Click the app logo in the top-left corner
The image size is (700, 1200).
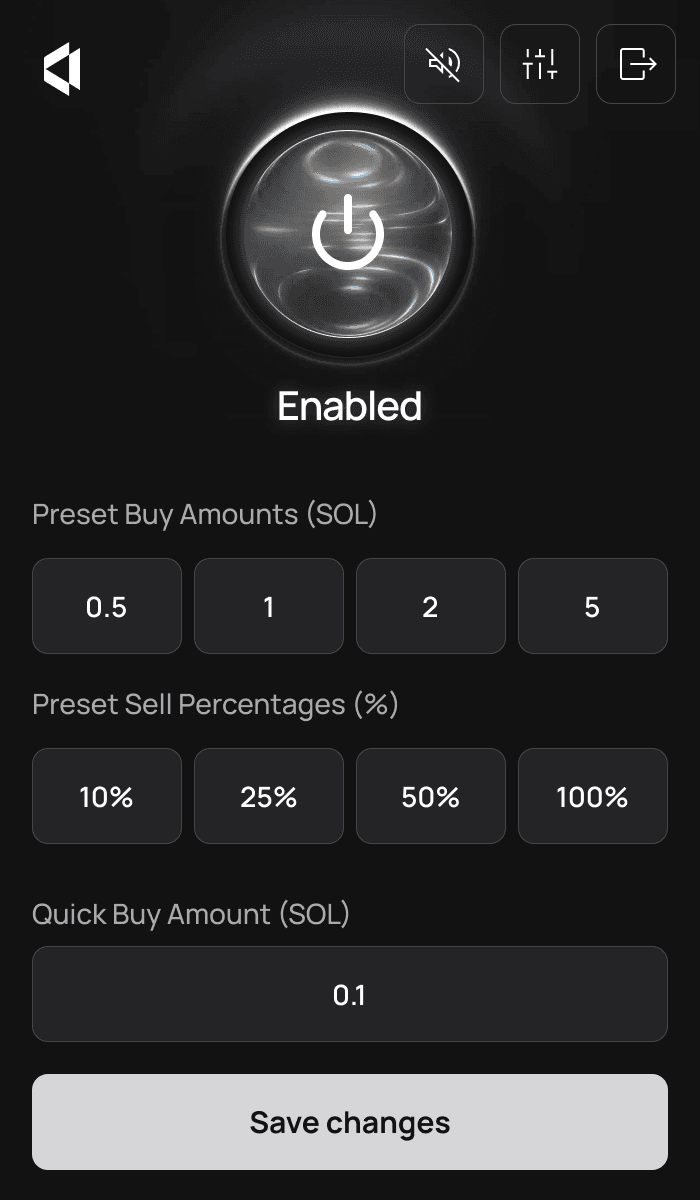point(62,70)
